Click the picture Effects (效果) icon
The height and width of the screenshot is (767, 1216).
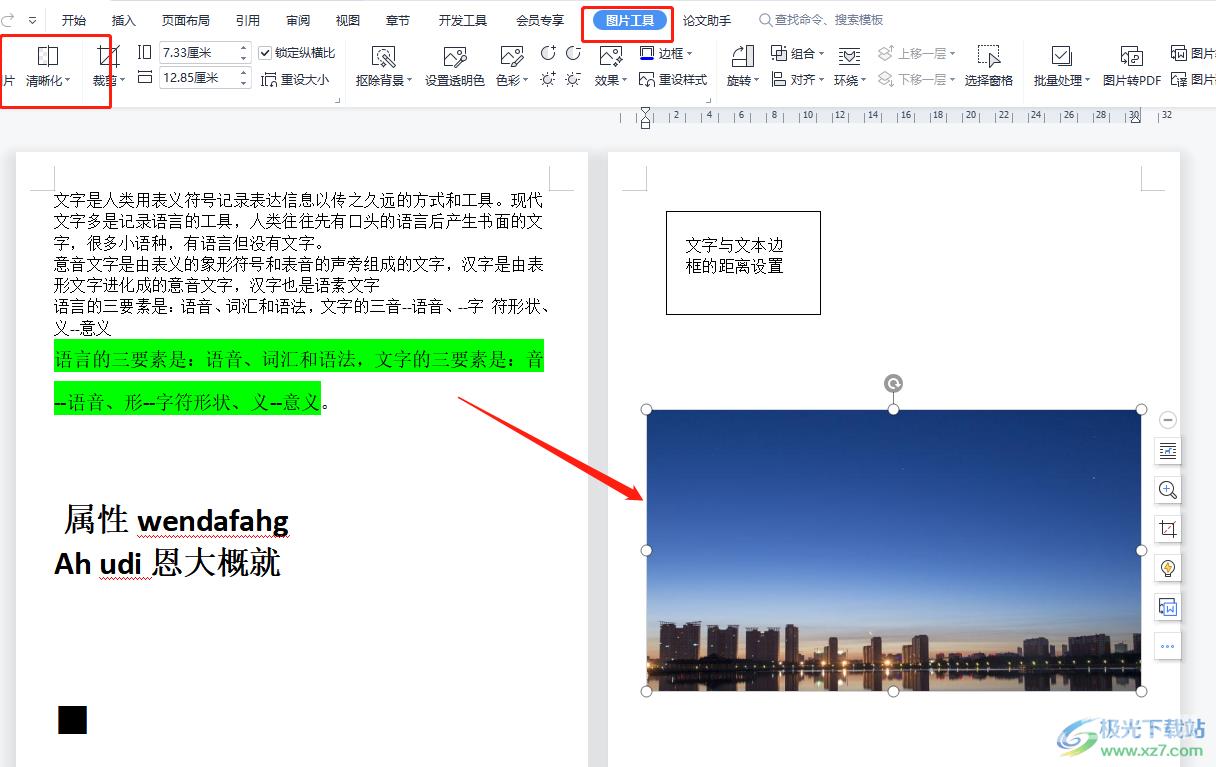point(611,56)
